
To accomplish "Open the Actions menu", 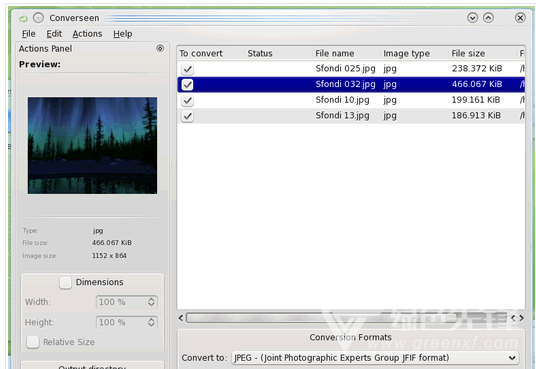I will 87,34.
